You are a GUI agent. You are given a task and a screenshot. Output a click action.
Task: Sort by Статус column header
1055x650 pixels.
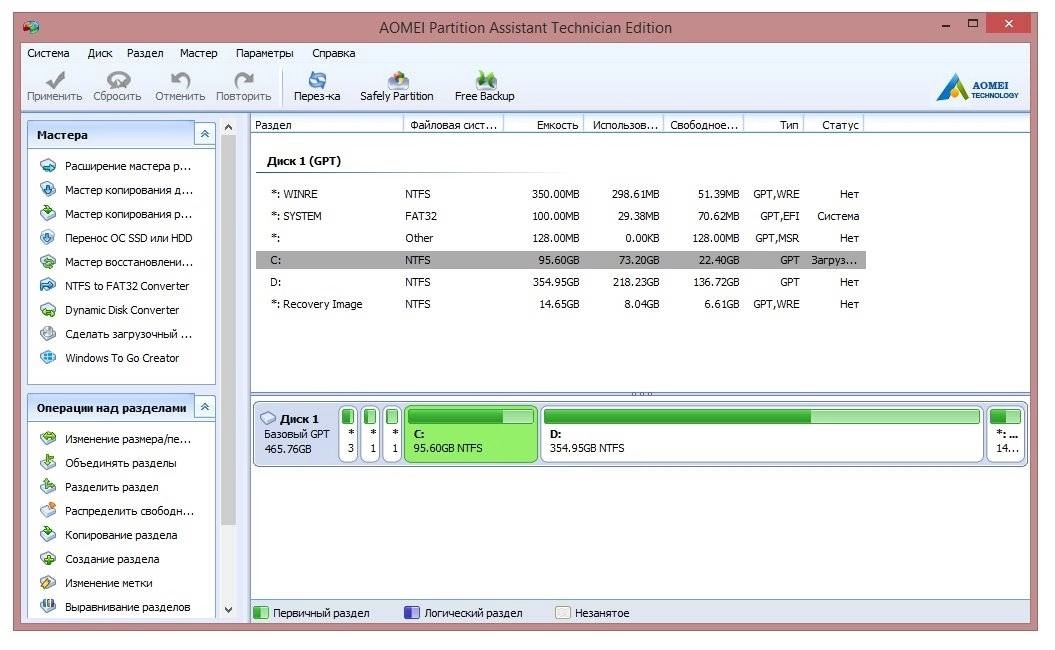(834, 124)
